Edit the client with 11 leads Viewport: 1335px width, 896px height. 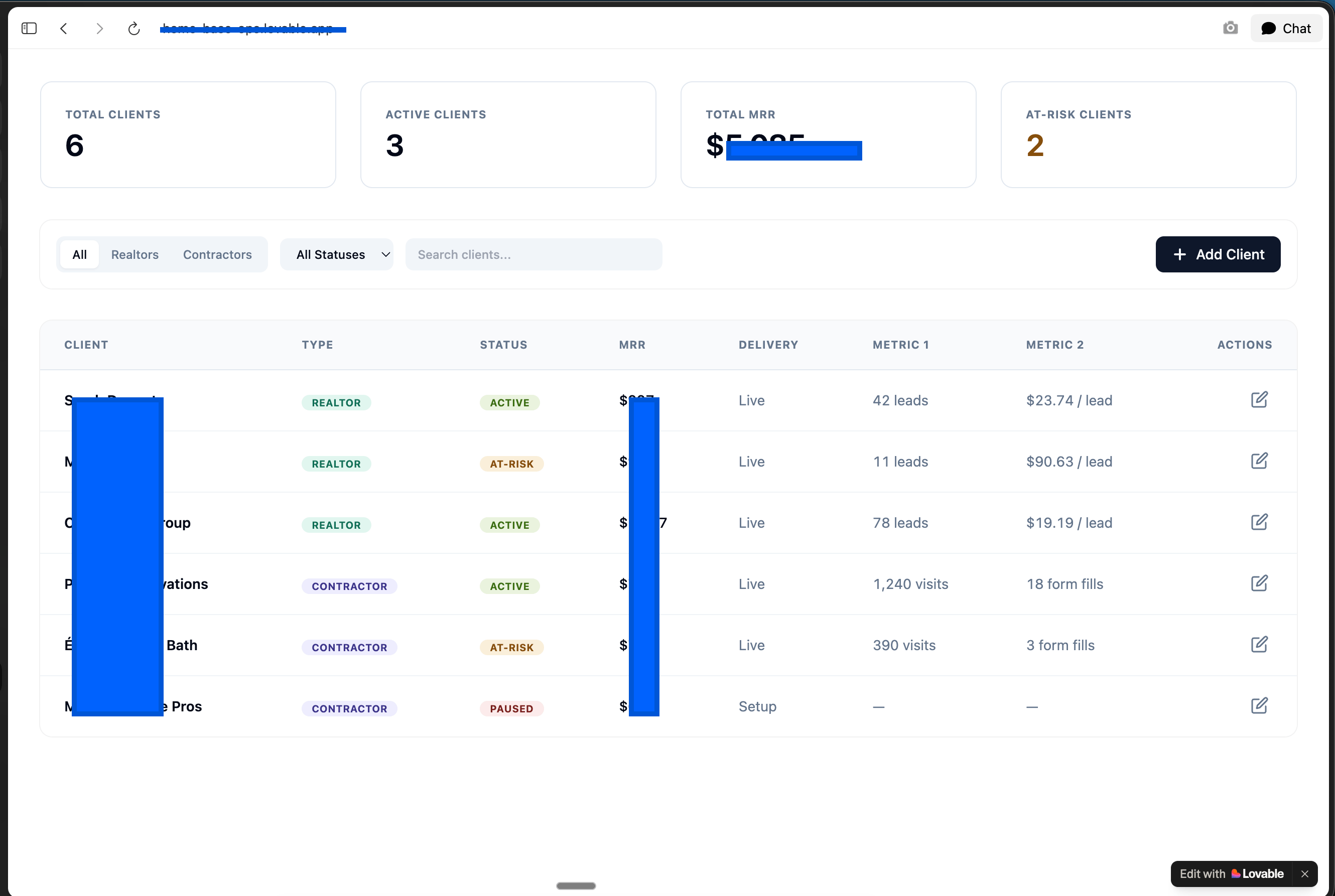1259,461
